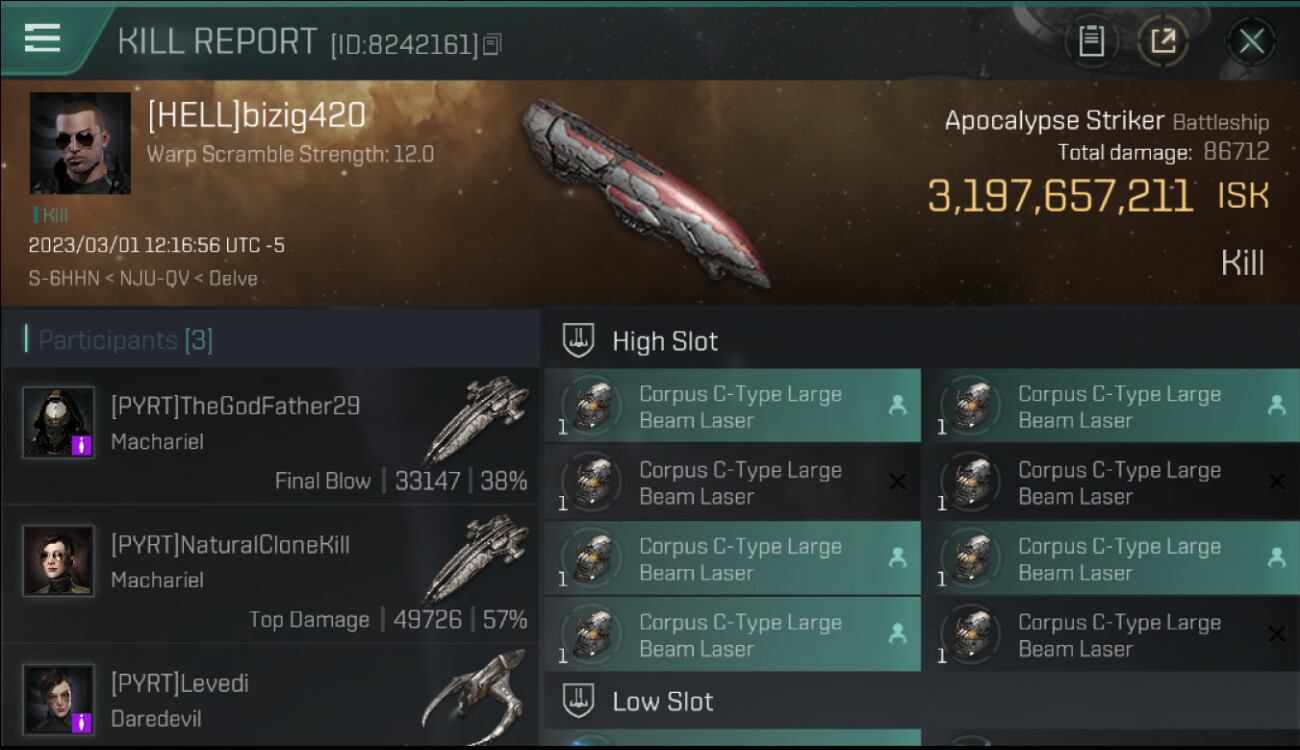The width and height of the screenshot is (1300, 750).
Task: Click the Apocalypse Striker ship image
Action: point(645,191)
